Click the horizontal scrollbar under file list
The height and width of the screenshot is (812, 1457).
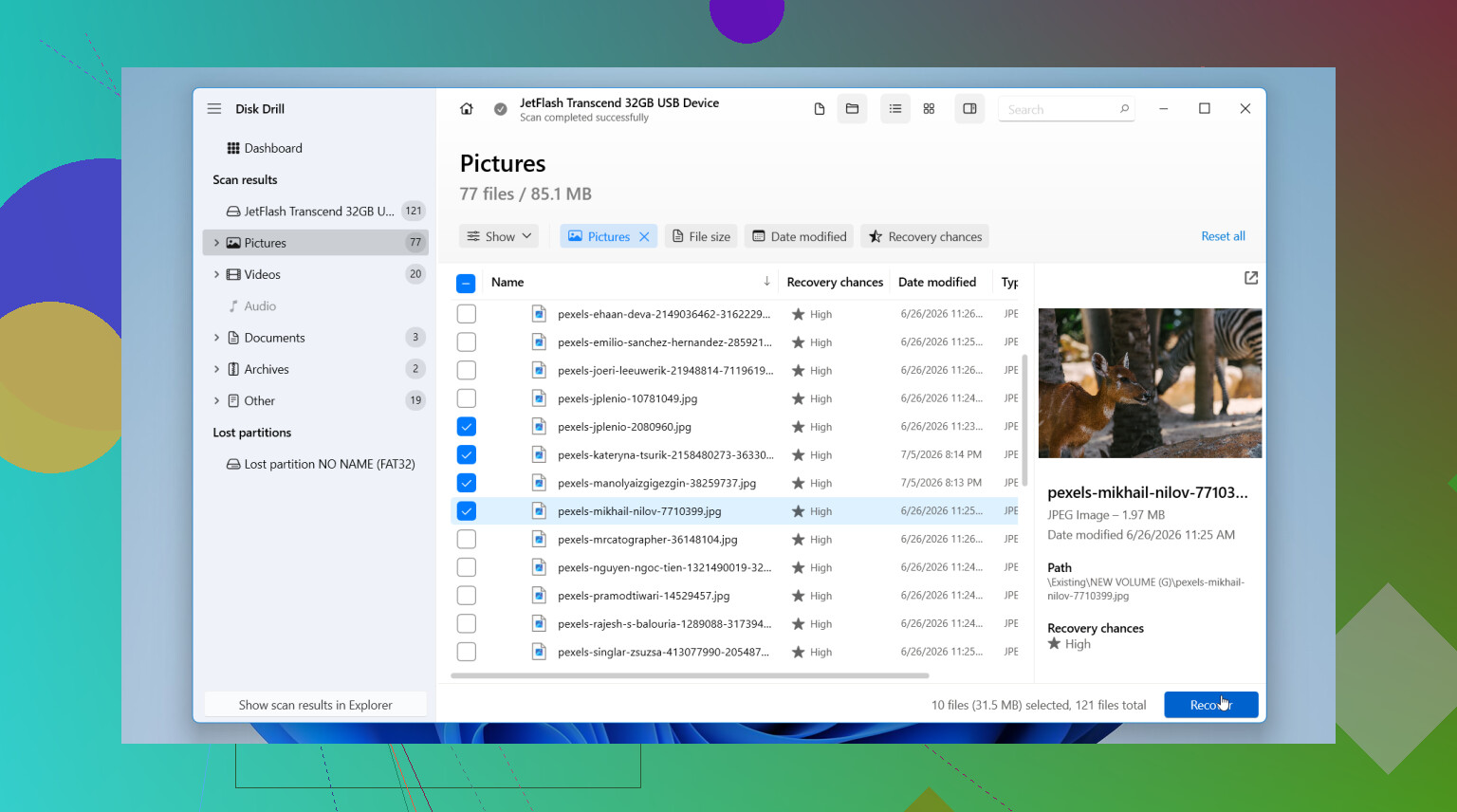(690, 675)
